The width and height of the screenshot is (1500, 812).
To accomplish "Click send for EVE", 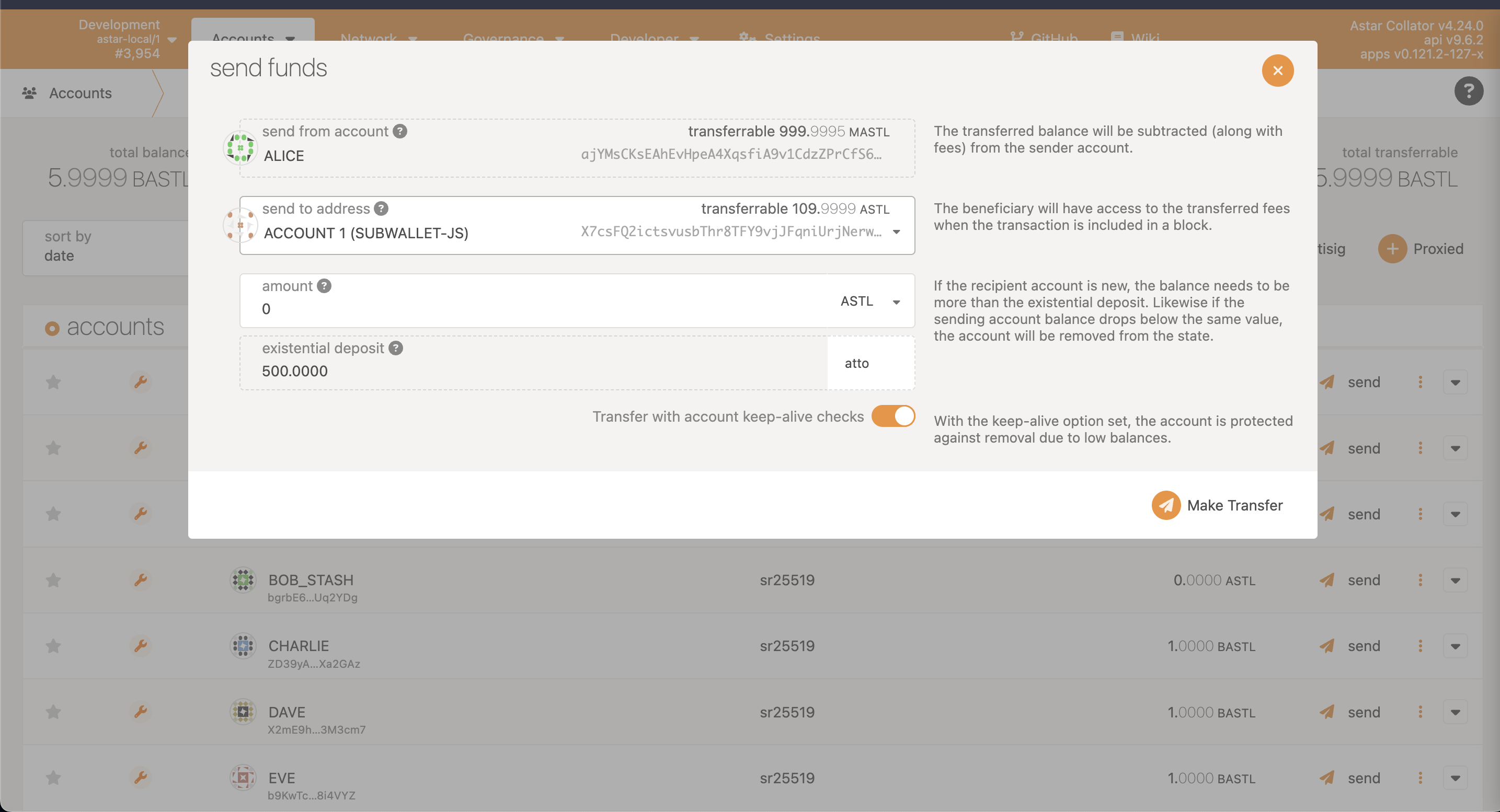I will [1350, 778].
